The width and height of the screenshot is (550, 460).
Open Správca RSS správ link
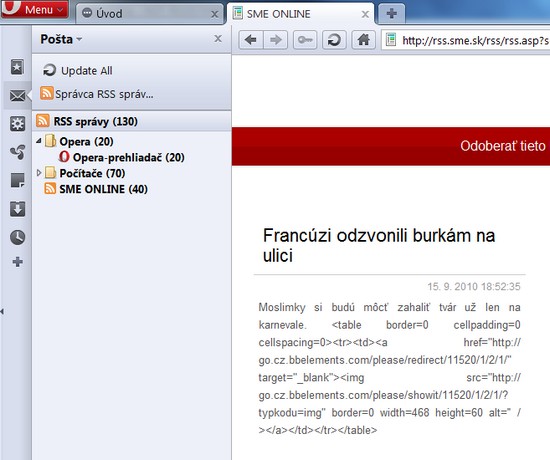pyautogui.click(x=97, y=94)
